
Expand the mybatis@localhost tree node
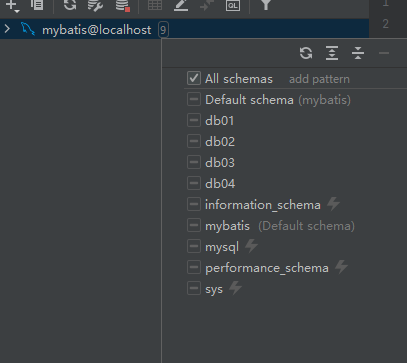pyautogui.click(x=7, y=29)
